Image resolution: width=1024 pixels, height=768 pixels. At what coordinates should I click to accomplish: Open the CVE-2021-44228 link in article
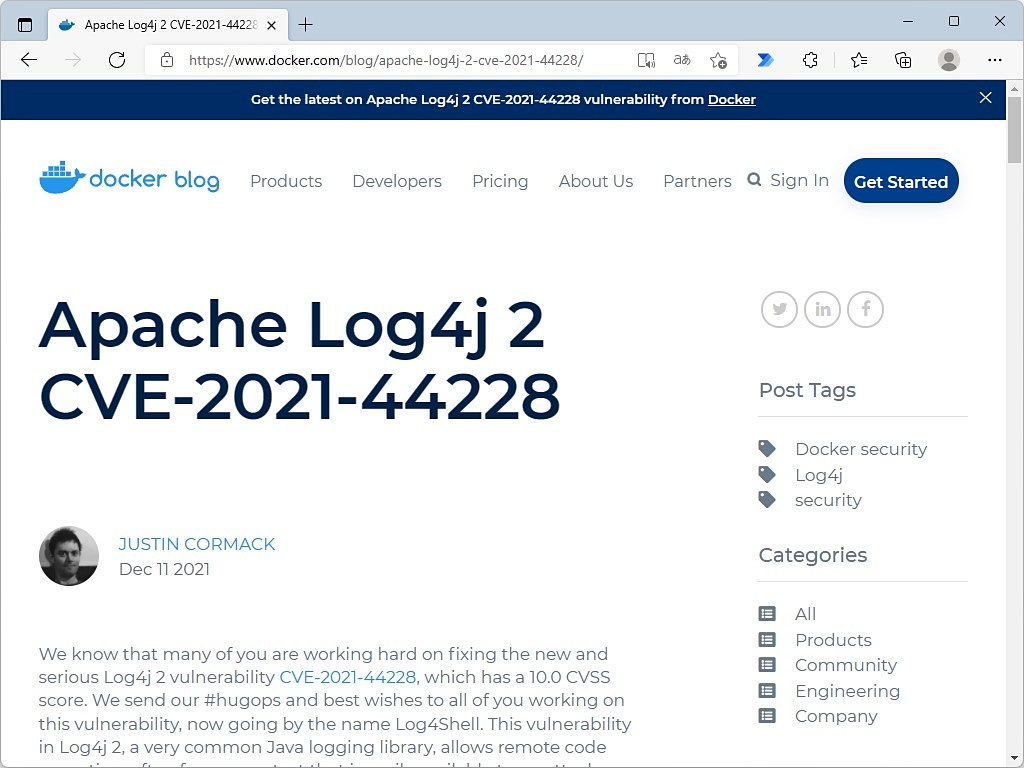[x=347, y=677]
